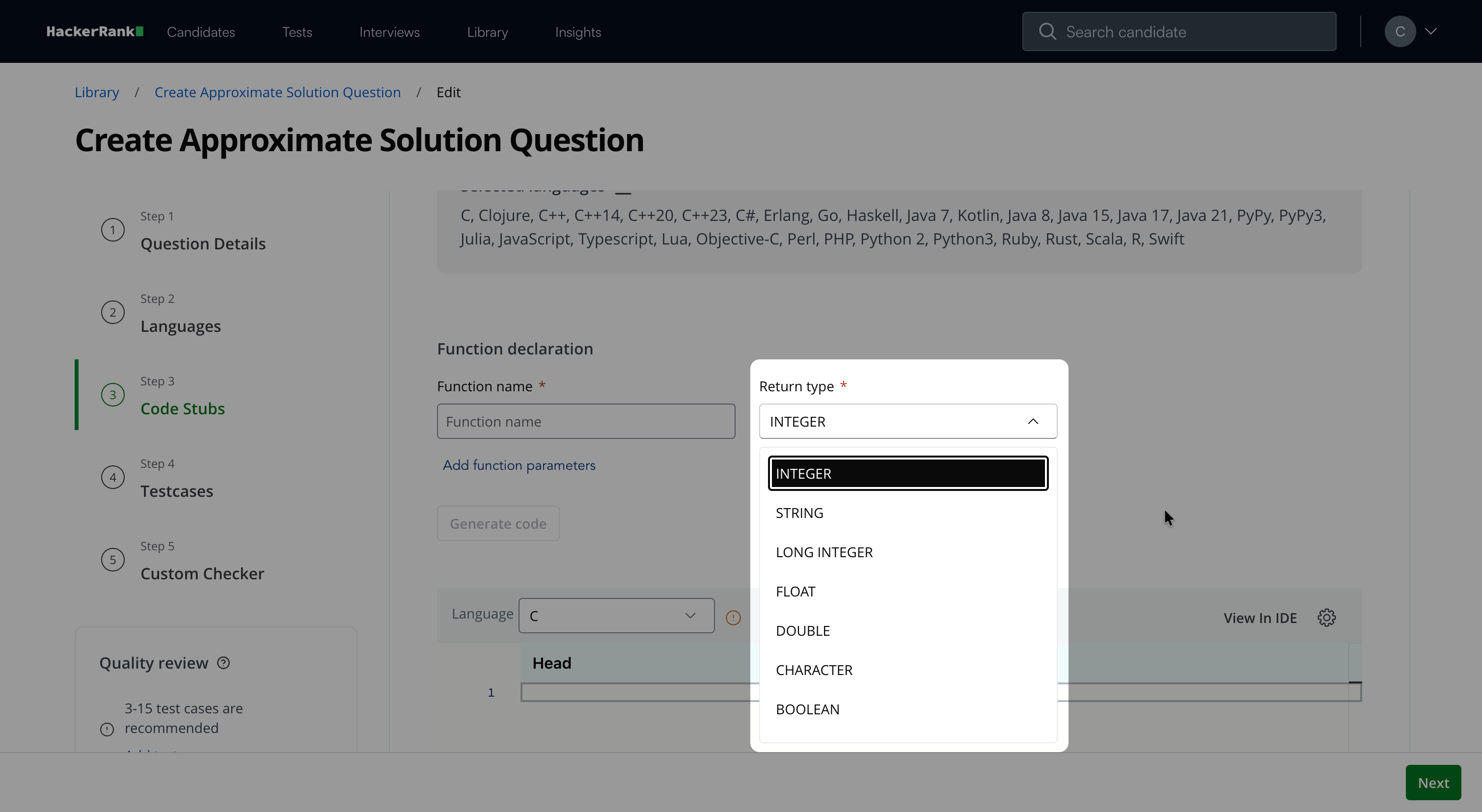The height and width of the screenshot is (812, 1482).
Task: Click the 'Edit' breadcrumb text
Action: click(x=448, y=93)
